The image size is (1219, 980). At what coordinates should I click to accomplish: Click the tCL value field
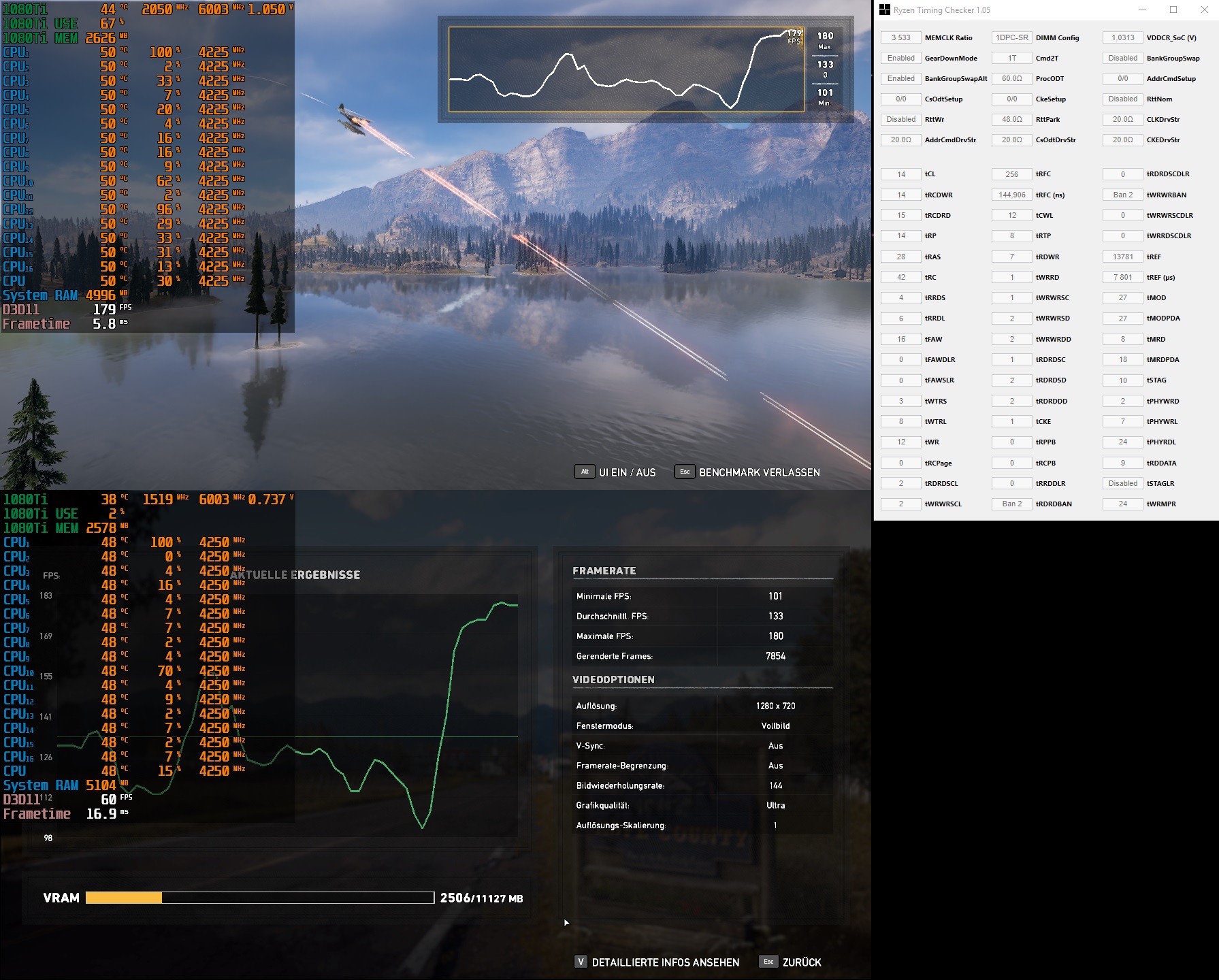point(901,174)
